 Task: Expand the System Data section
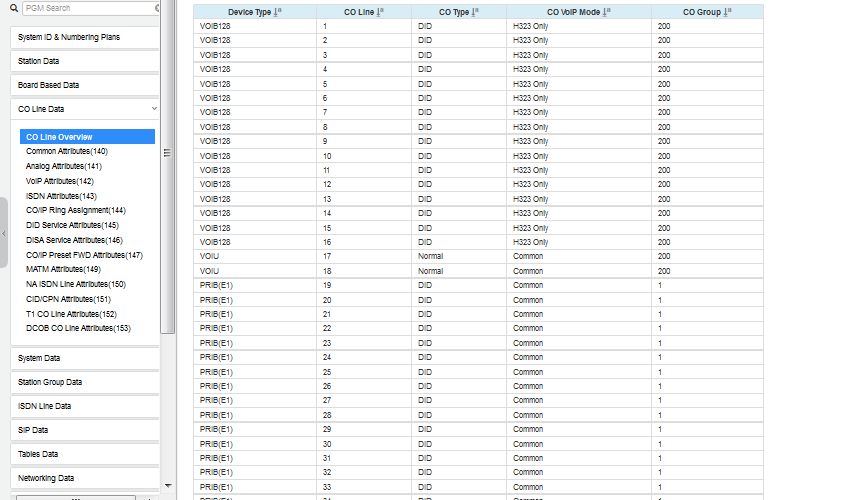click(x=85, y=358)
